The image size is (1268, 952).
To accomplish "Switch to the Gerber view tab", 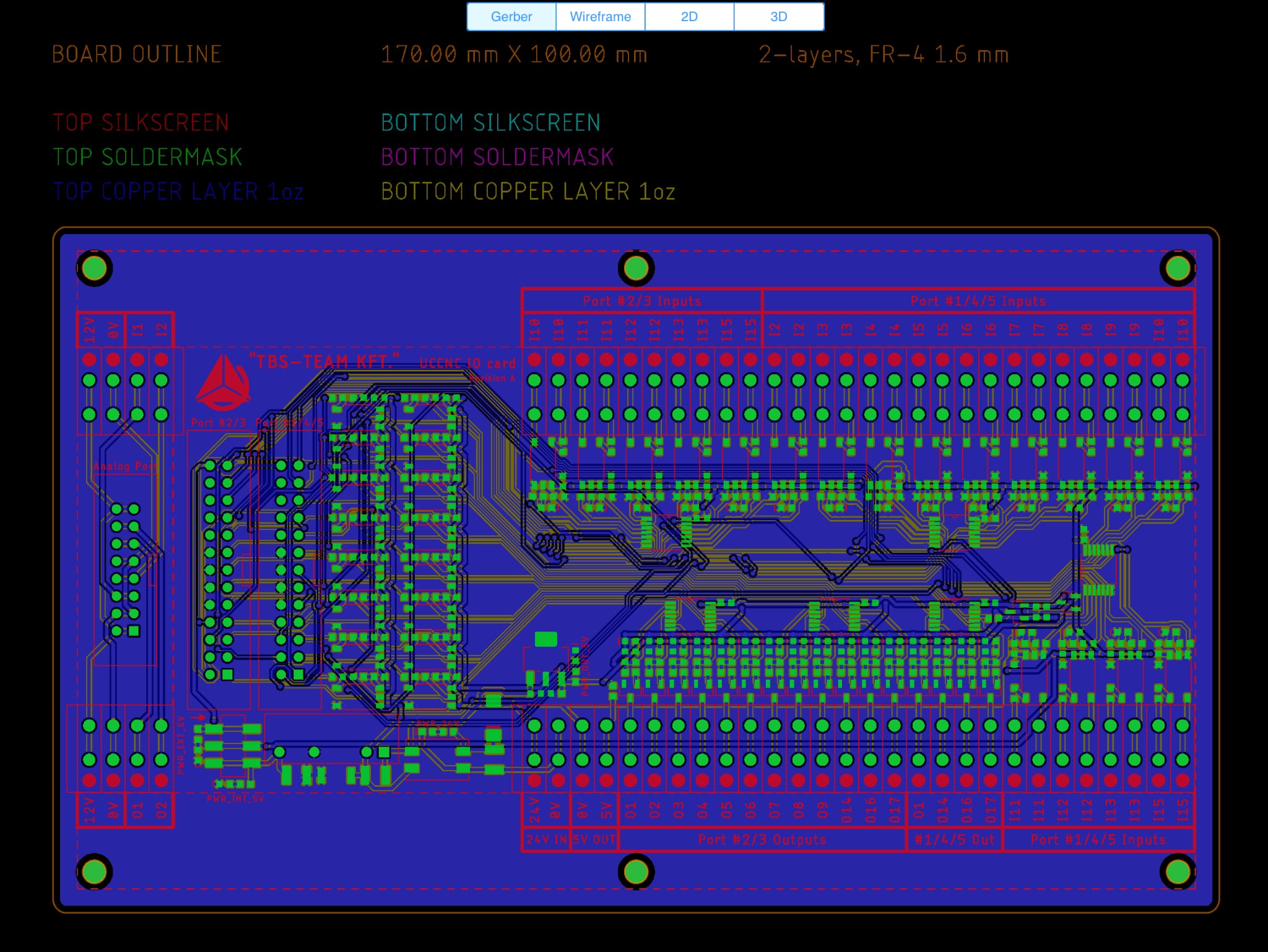I will [511, 17].
